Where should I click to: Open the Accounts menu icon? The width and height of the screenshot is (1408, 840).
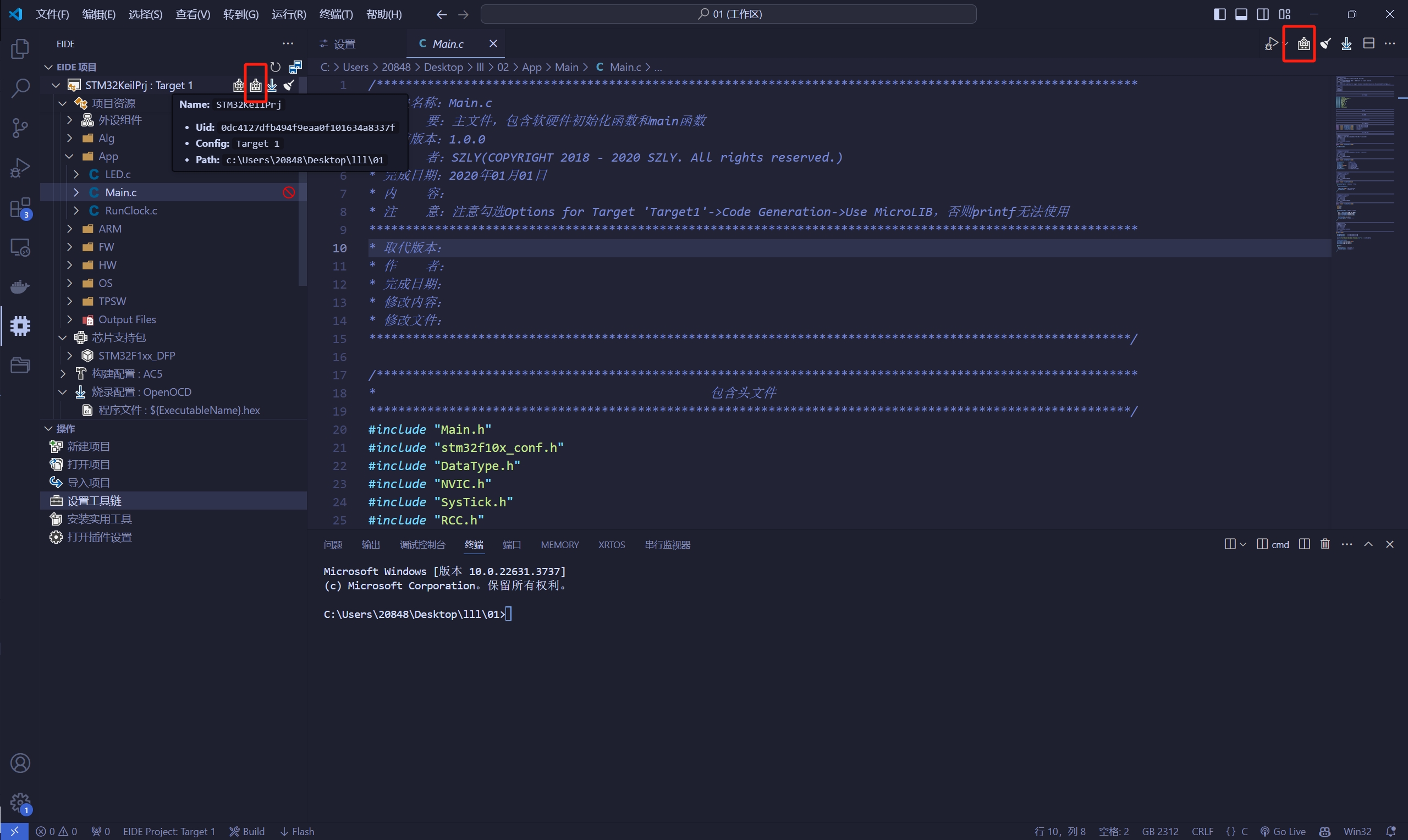tap(20, 763)
